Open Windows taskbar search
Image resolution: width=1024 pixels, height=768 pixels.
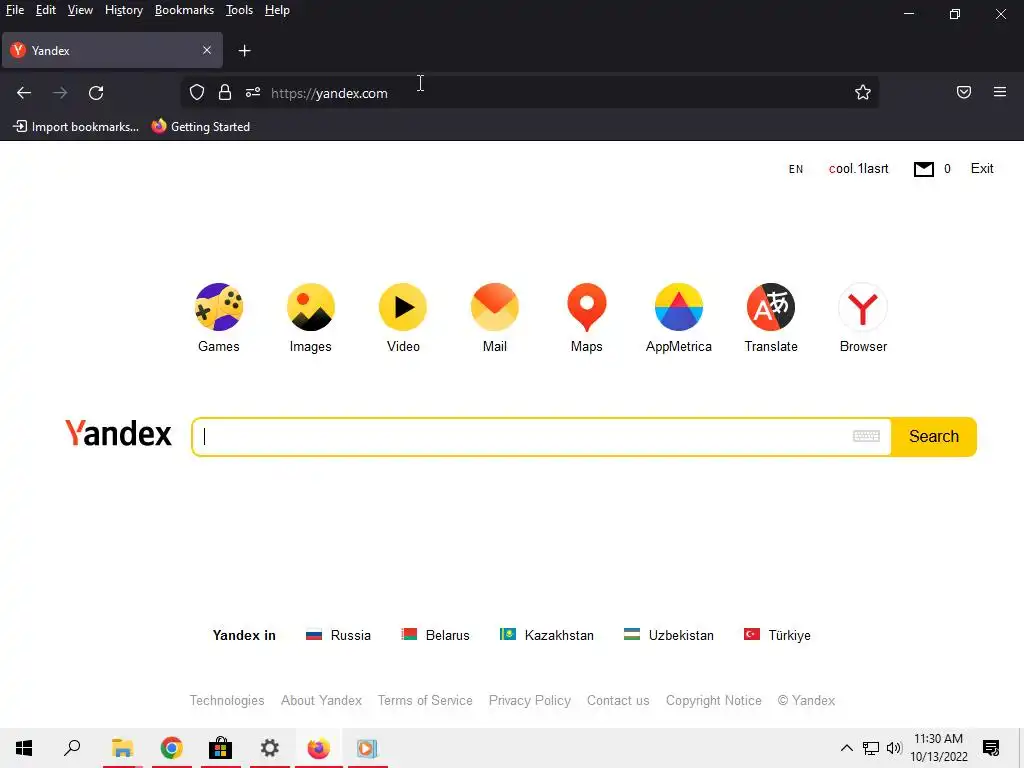tap(72, 748)
